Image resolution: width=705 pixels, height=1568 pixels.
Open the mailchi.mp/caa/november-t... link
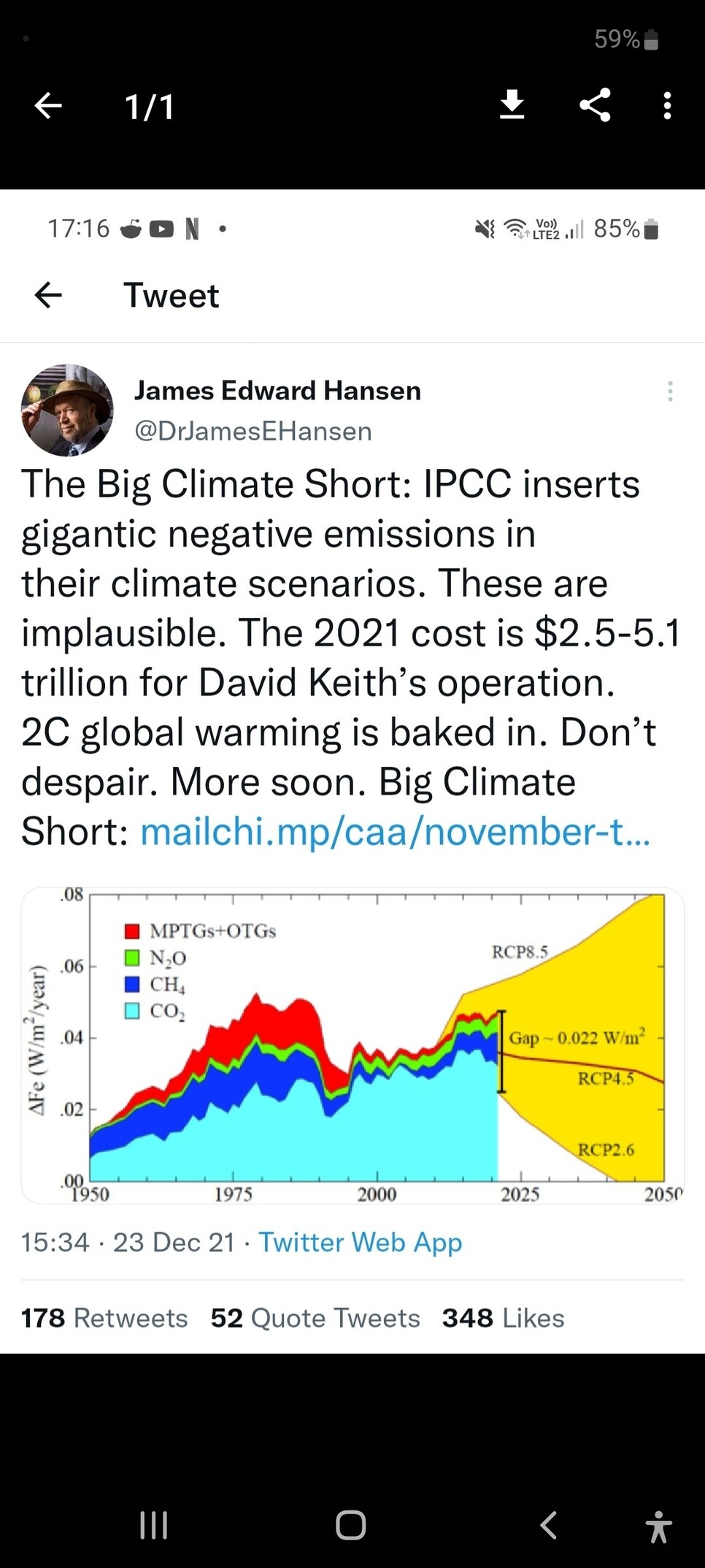(x=395, y=831)
